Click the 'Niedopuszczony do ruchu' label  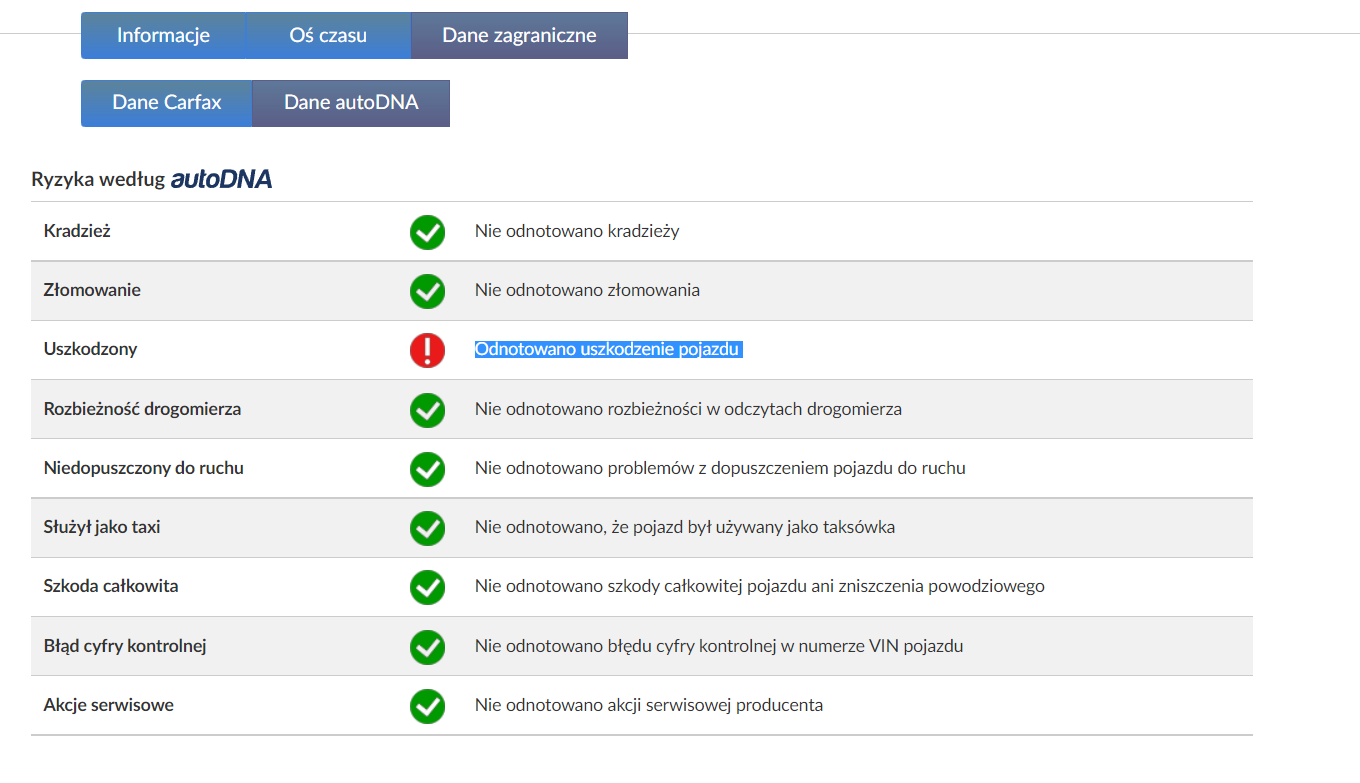point(143,467)
